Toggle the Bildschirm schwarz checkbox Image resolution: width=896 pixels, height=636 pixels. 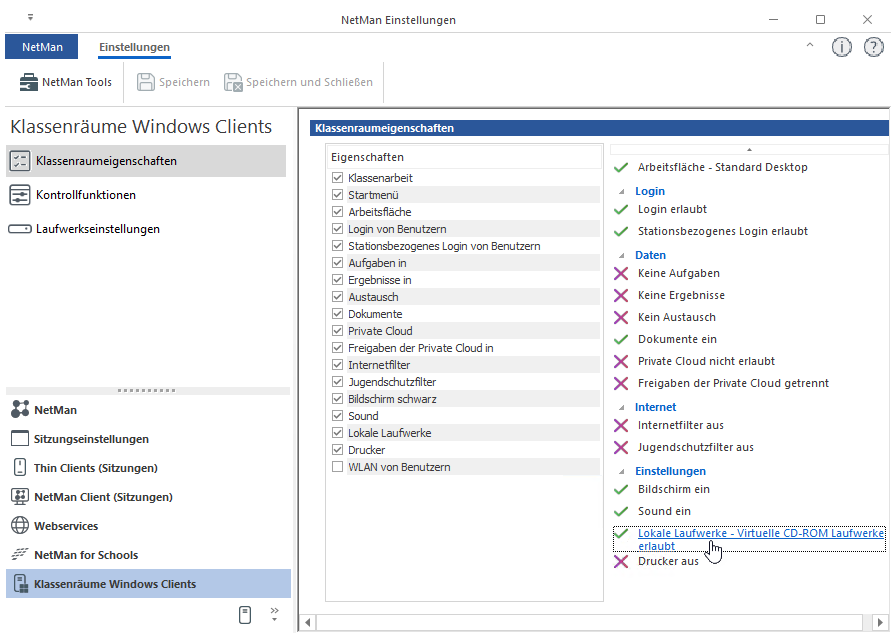[x=337, y=399]
